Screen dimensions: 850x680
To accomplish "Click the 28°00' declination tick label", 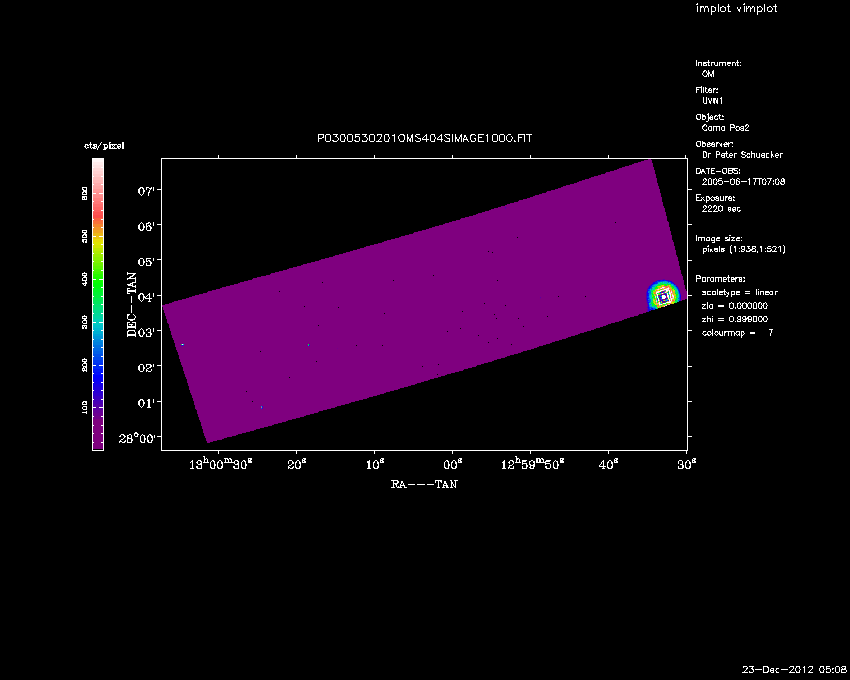I will pyautogui.click(x=137, y=438).
